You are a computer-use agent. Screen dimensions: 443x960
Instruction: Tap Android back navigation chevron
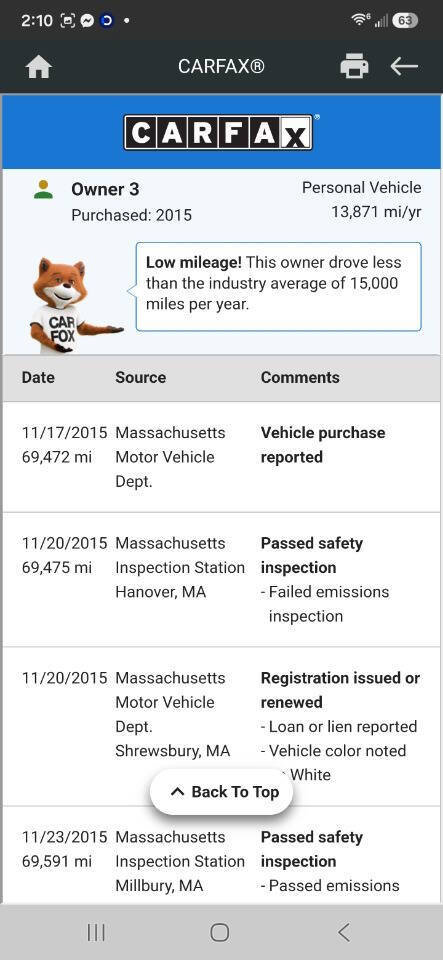[x=344, y=932]
